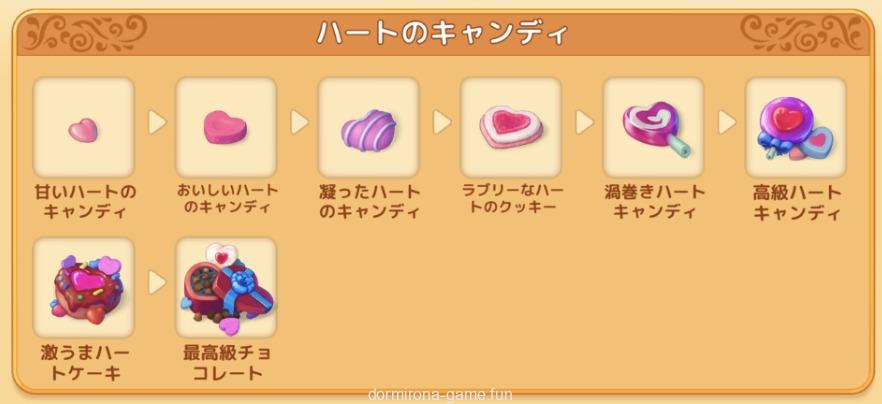
Task: Click the arrow after 凝ったハートのキャンディ
Action: click(x=442, y=122)
